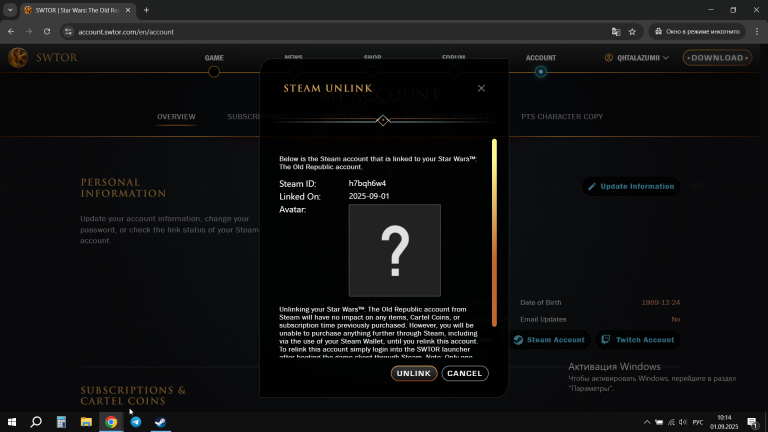Click the translate page icon
Viewport: 768px width, 432px height.
coord(616,32)
